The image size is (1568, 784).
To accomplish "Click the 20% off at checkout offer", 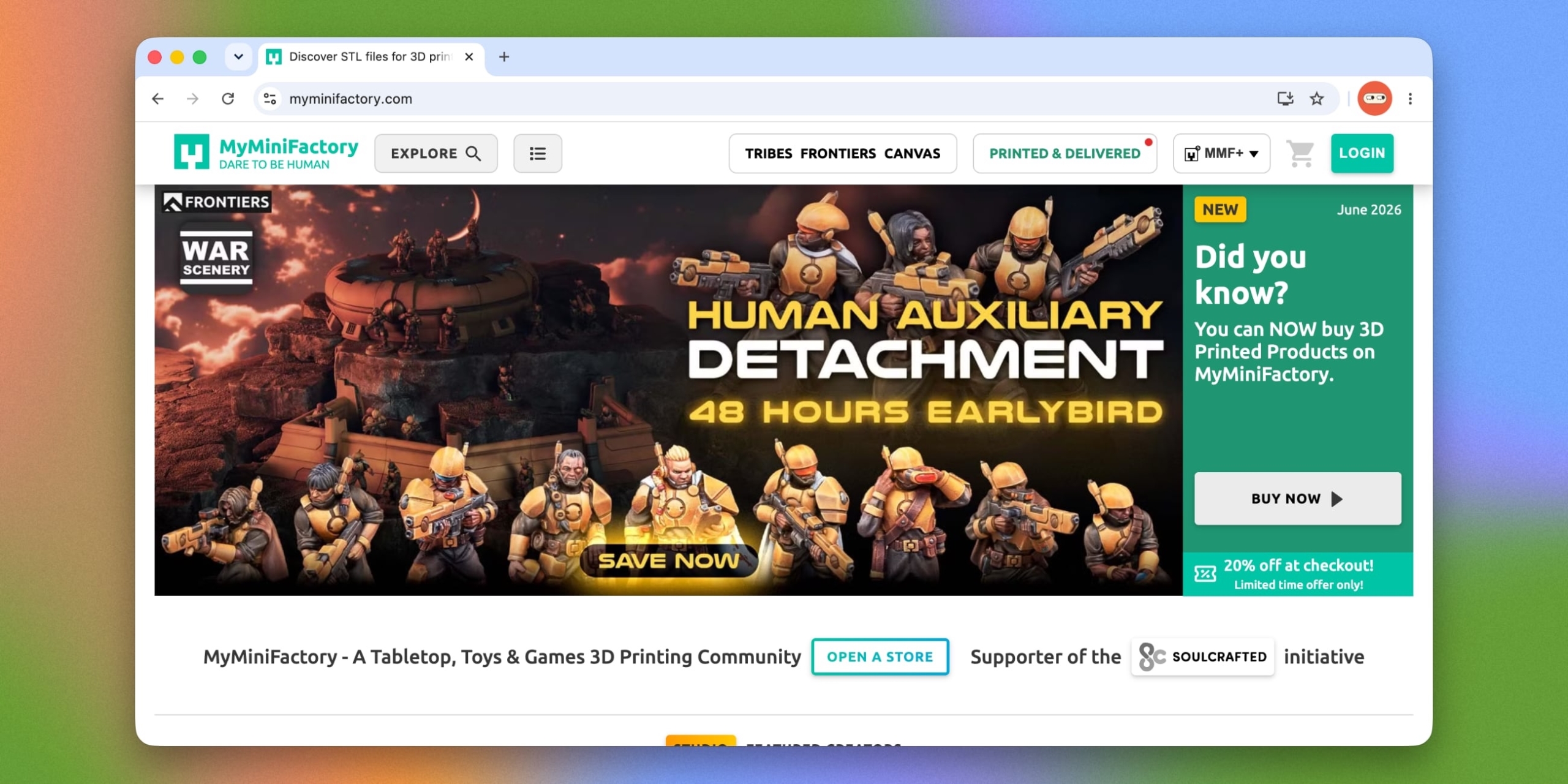I will tap(1297, 574).
